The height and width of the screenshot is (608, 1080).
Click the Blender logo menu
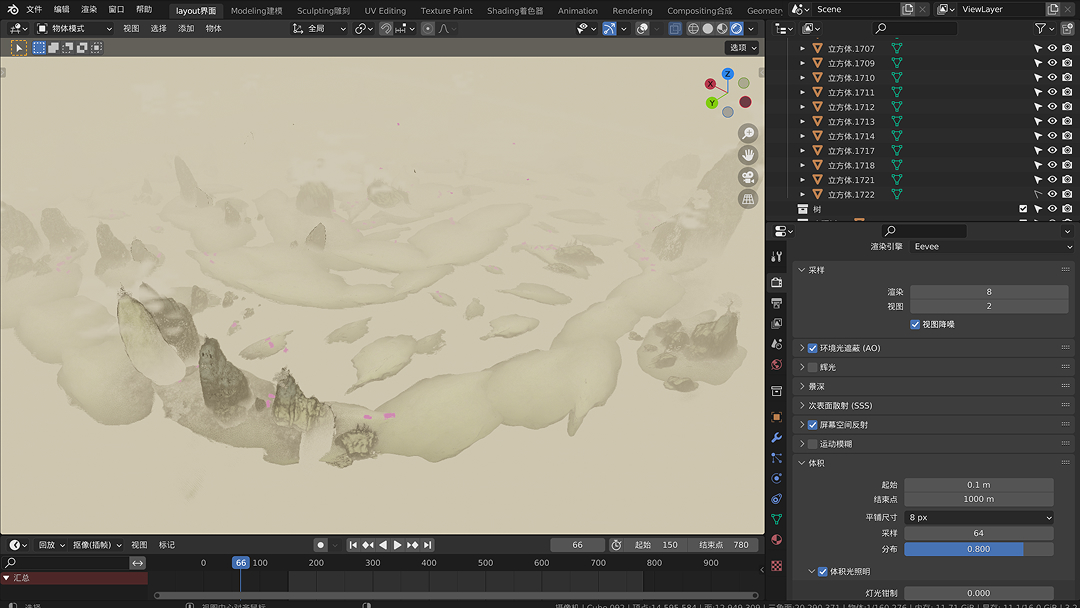click(12, 10)
